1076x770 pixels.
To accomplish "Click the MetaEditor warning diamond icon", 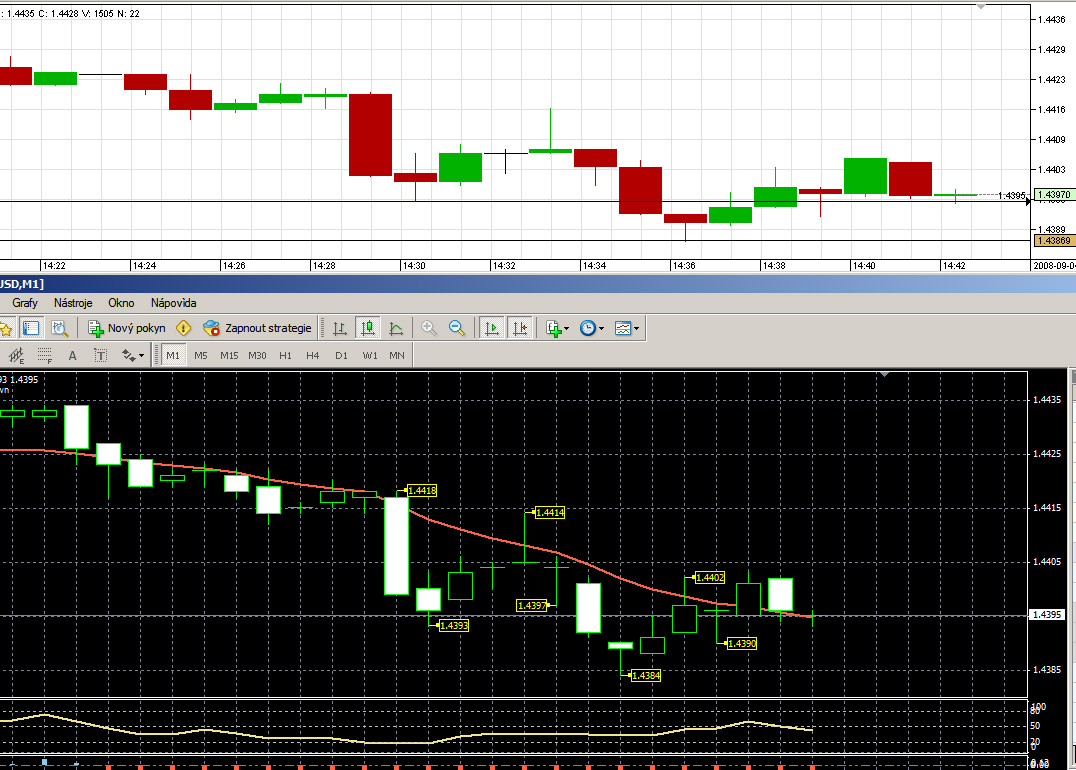I will 184,328.
